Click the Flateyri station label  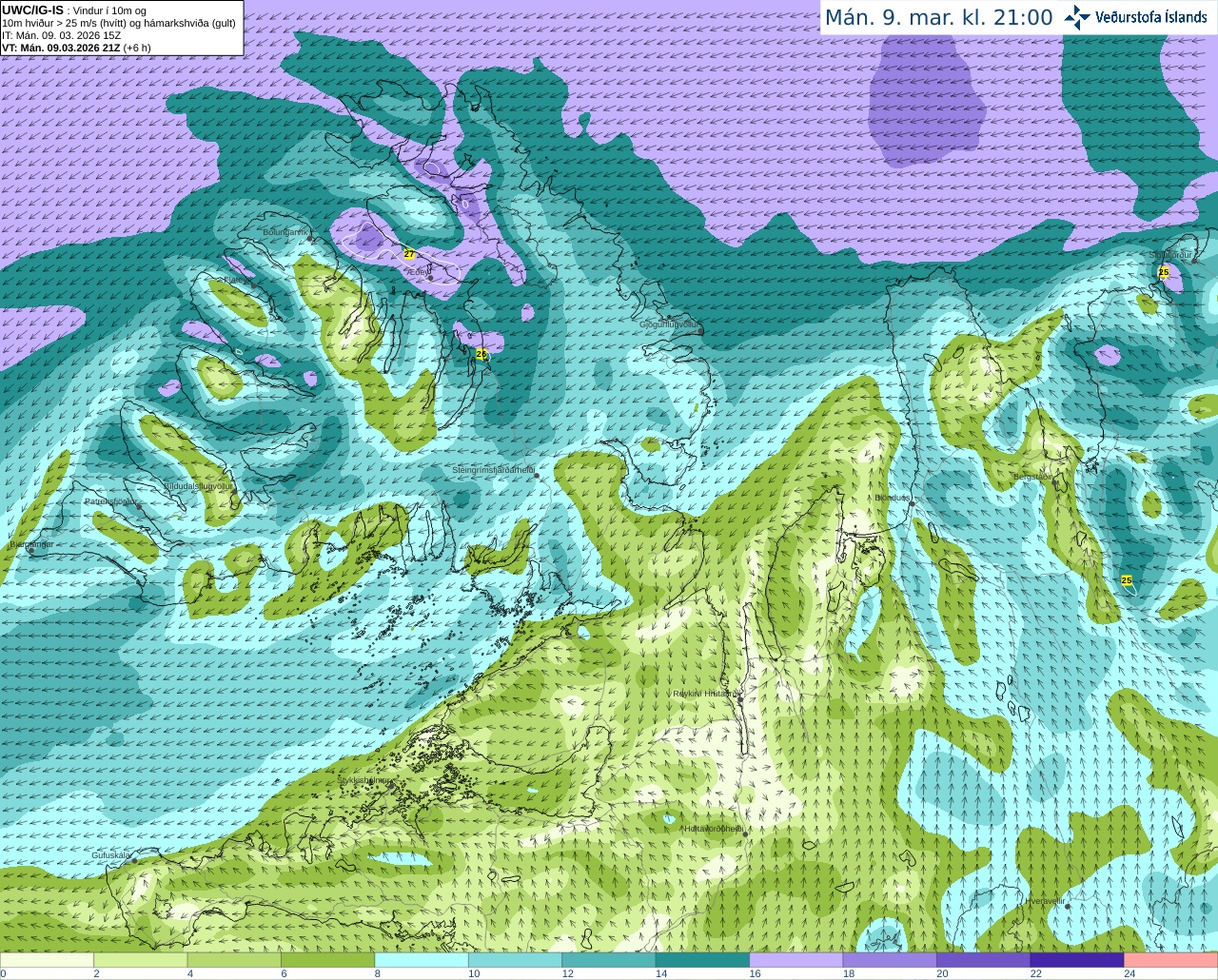pyautogui.click(x=238, y=281)
